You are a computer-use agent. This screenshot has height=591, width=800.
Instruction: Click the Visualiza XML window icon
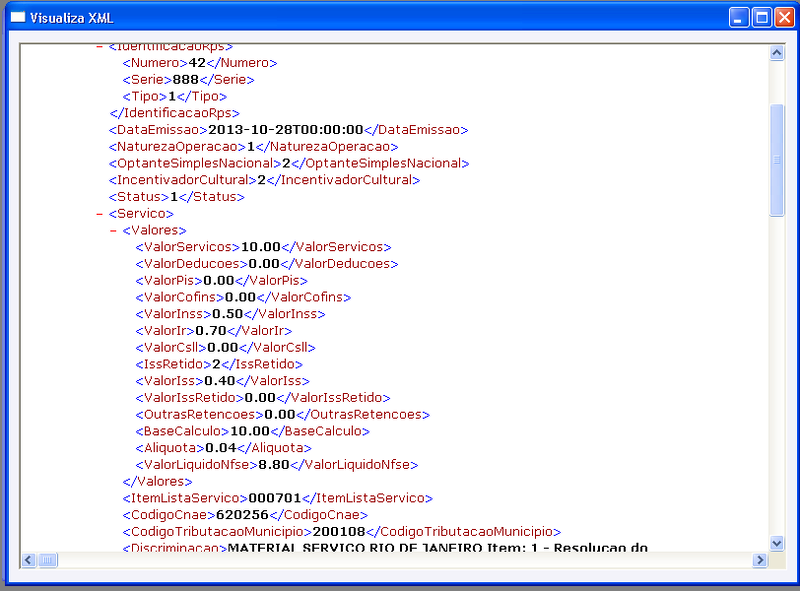coord(18,17)
